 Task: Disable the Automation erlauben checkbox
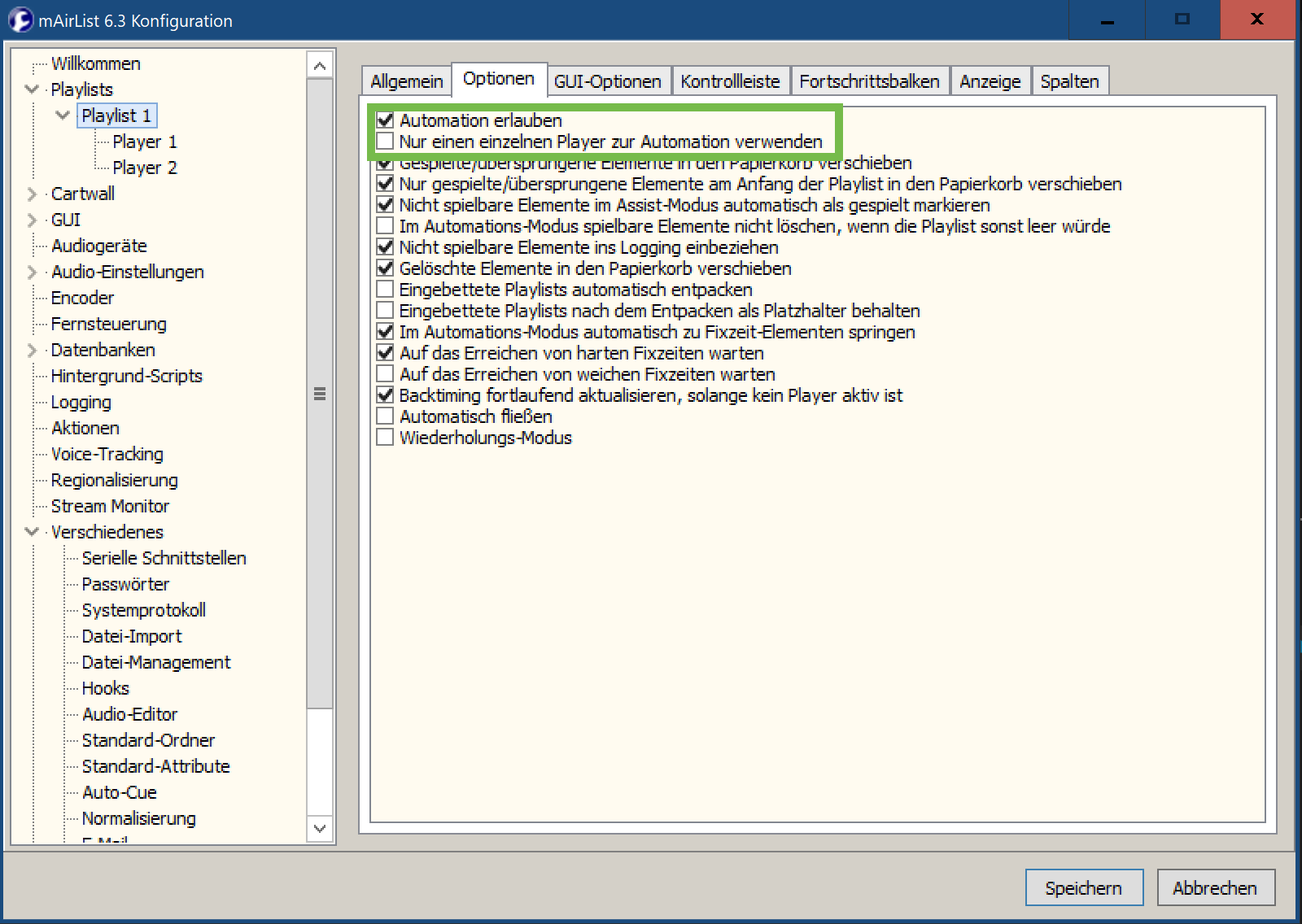click(x=385, y=120)
